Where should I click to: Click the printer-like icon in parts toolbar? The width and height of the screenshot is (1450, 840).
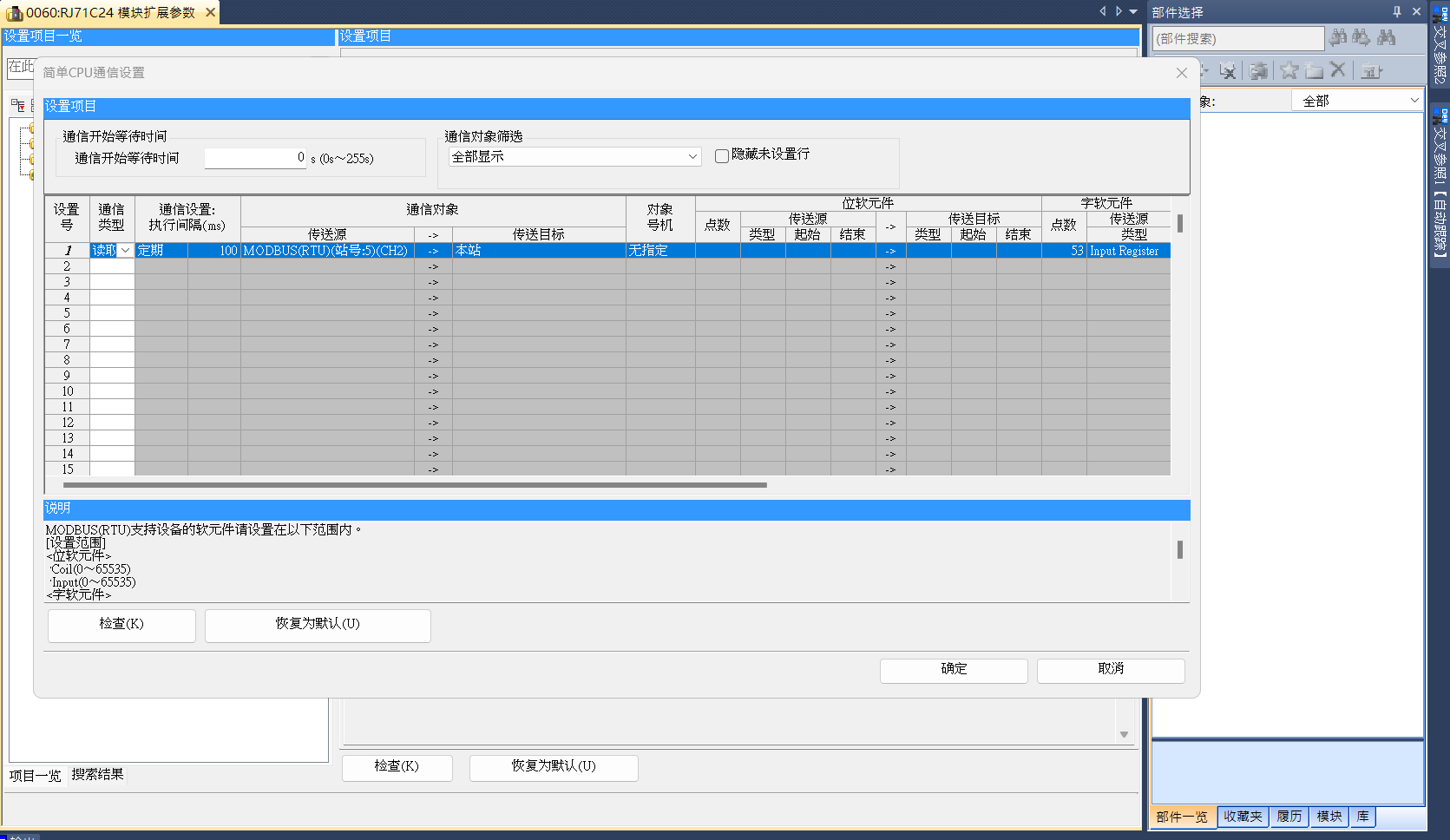1258,70
